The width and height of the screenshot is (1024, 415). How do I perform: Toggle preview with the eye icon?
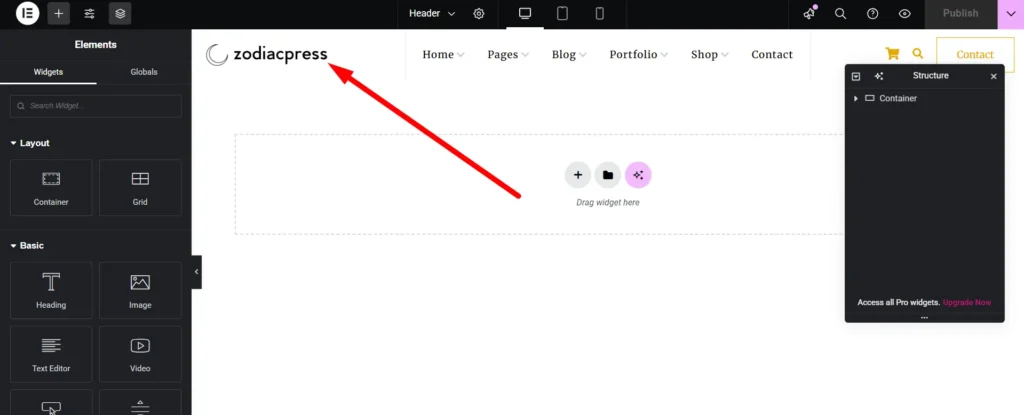[x=904, y=14]
